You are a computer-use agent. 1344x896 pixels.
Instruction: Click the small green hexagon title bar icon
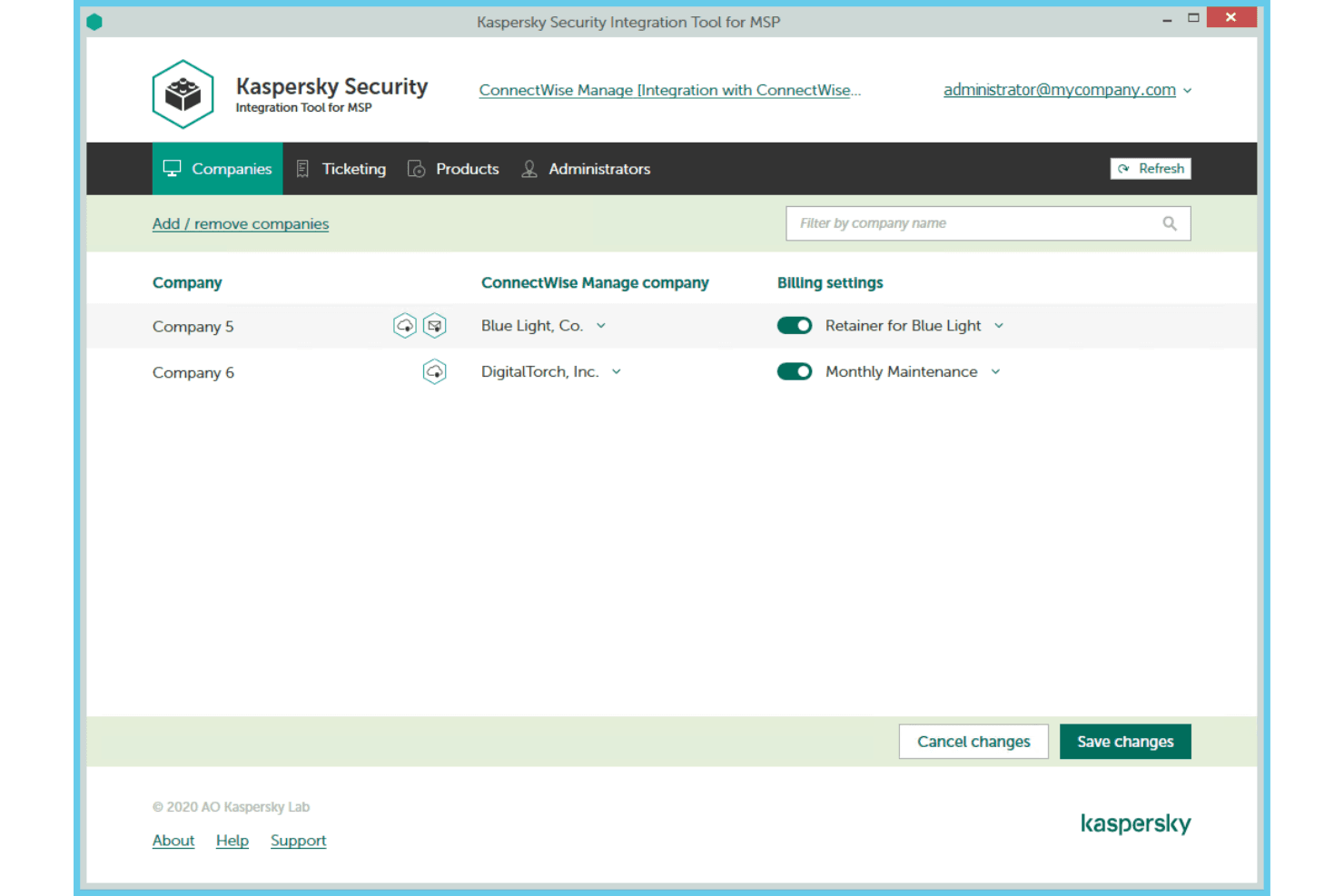pyautogui.click(x=94, y=22)
